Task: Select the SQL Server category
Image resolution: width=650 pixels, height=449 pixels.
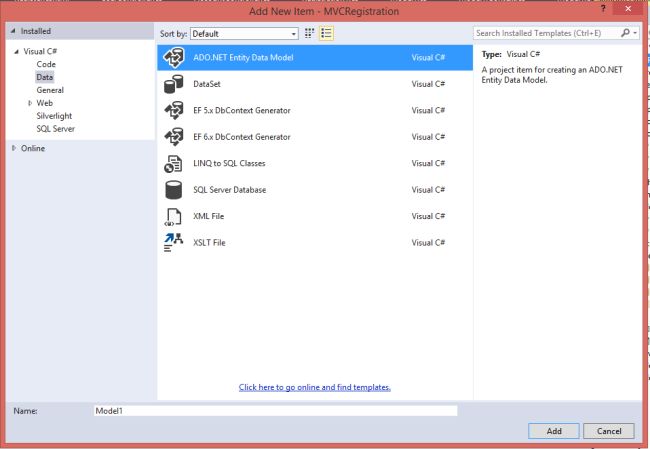Action: 56,129
